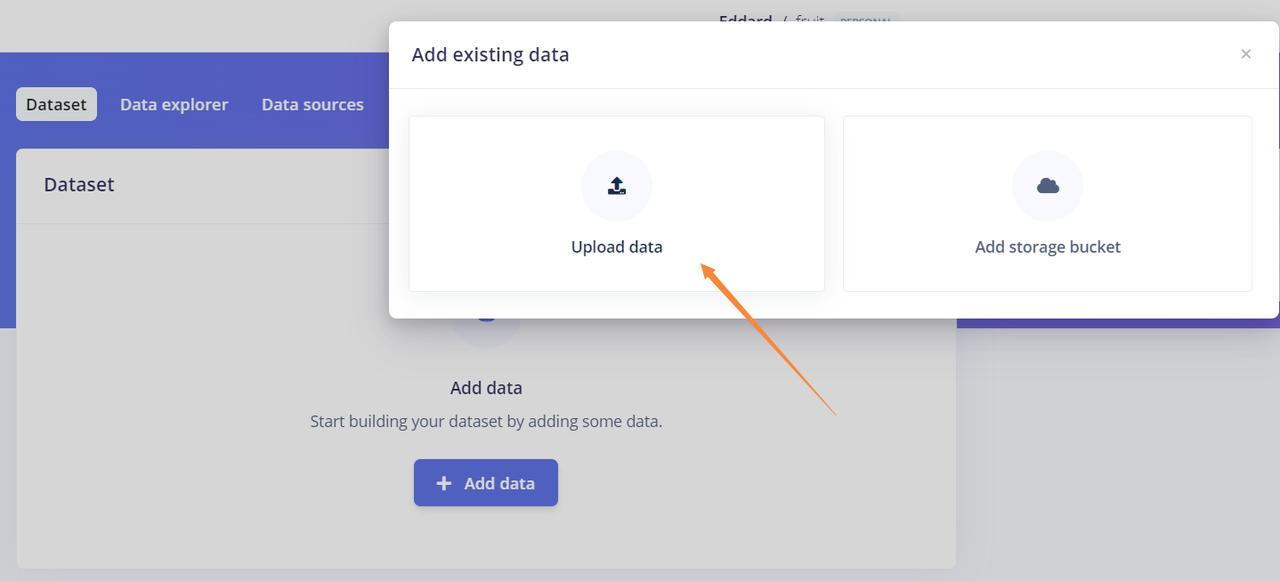Select the Add storage bucket card
Image resolution: width=1280 pixels, height=581 pixels.
pyautogui.click(x=1048, y=204)
